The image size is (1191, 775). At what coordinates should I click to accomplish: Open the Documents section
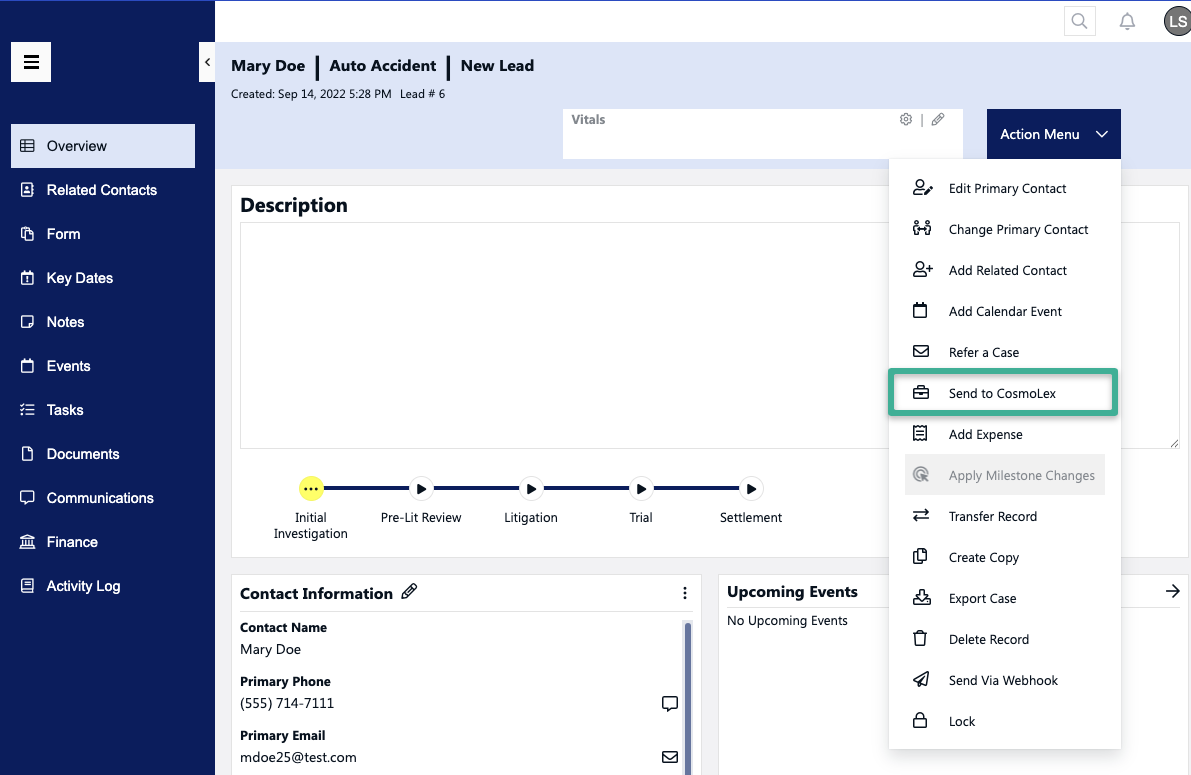[103, 454]
